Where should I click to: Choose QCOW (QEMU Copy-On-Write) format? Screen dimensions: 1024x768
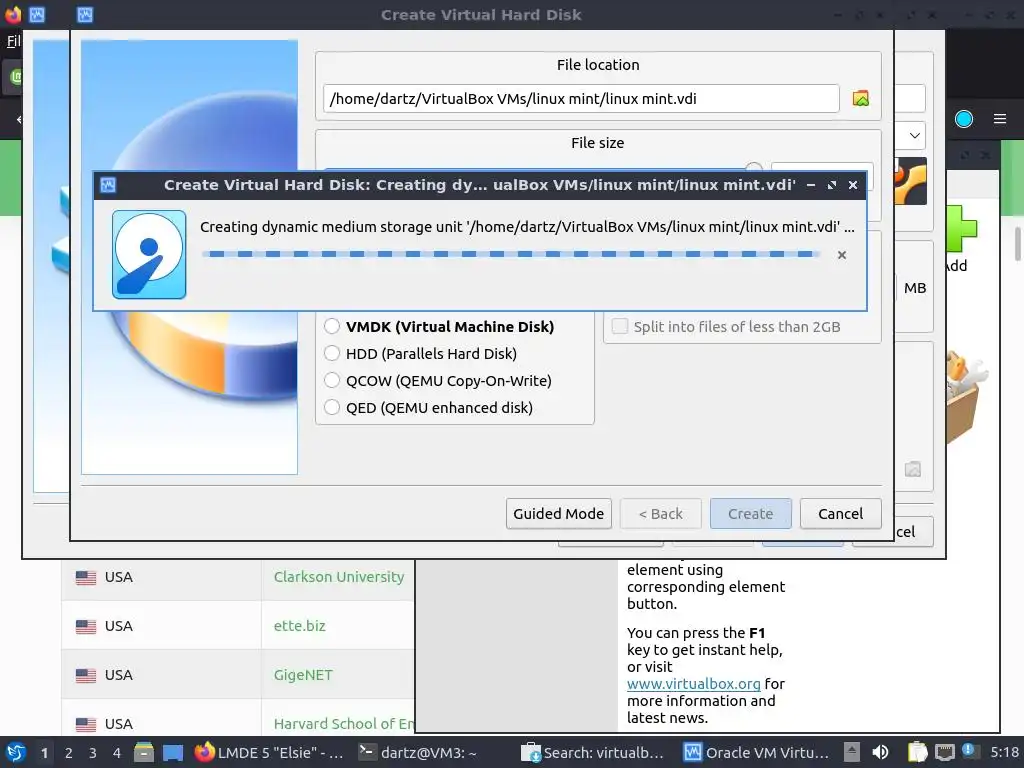(332, 380)
